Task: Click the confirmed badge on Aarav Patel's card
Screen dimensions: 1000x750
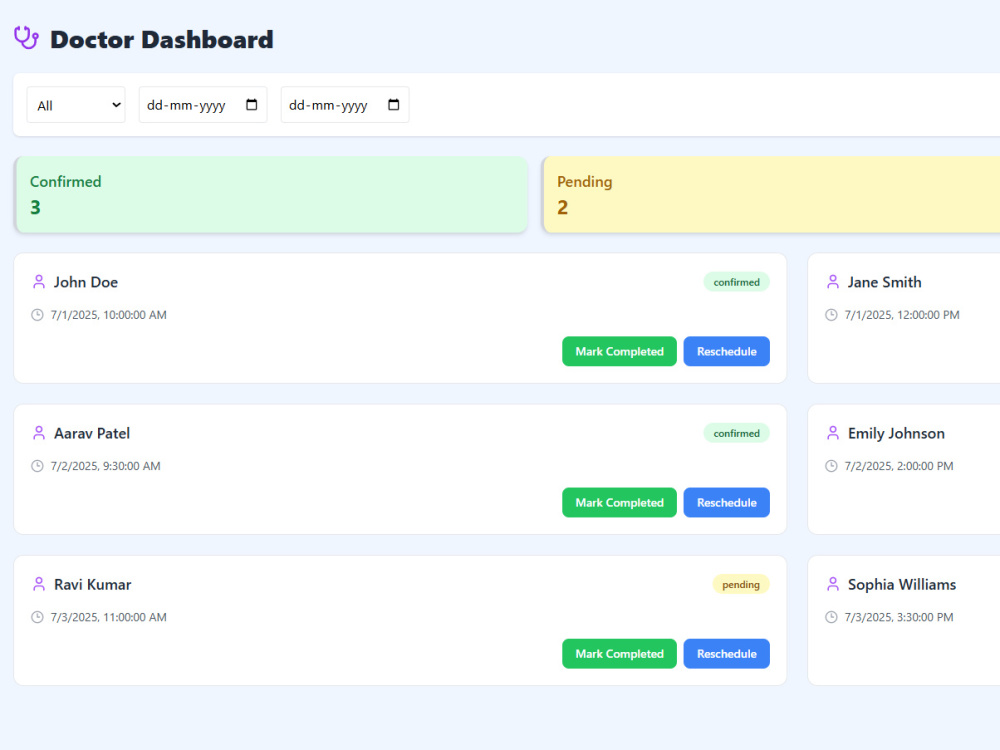Action: [x=737, y=433]
